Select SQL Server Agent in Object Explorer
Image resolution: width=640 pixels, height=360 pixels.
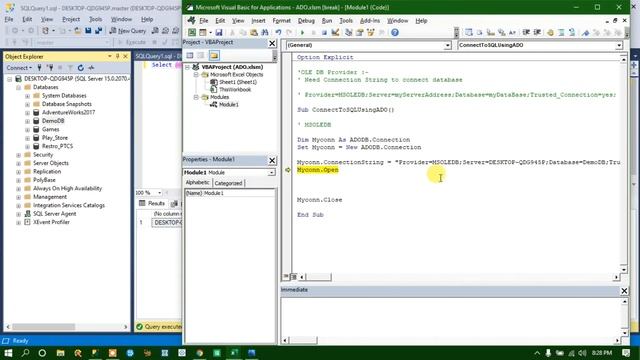(x=54, y=214)
